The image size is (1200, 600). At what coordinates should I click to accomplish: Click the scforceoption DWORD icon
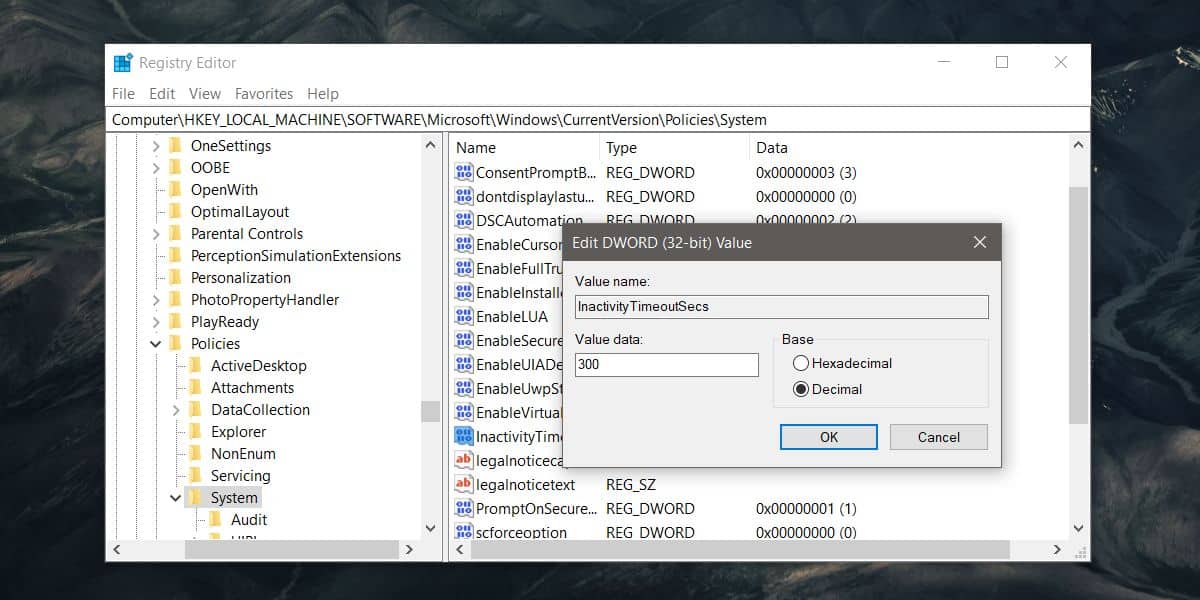463,532
